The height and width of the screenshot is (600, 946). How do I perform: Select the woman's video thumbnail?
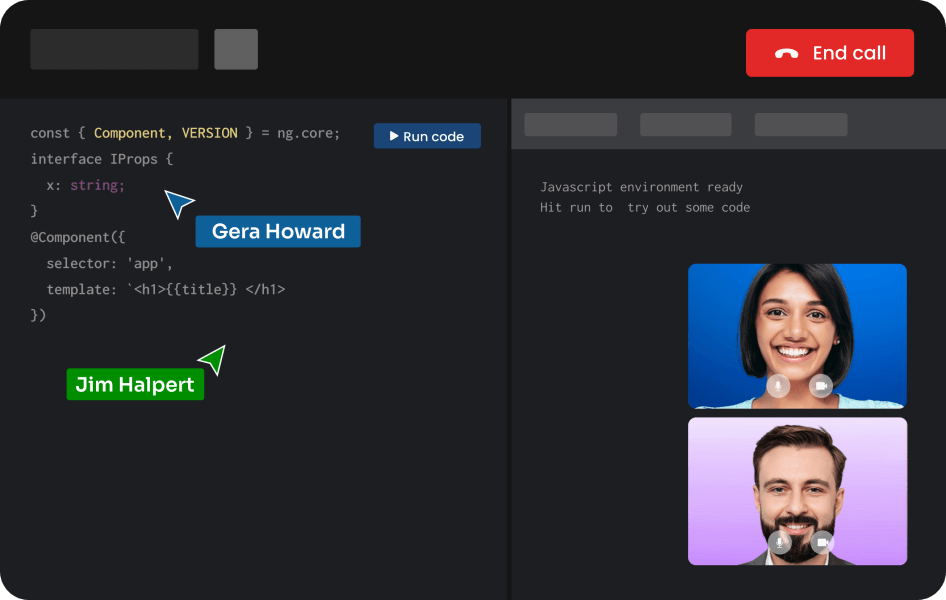point(797,336)
